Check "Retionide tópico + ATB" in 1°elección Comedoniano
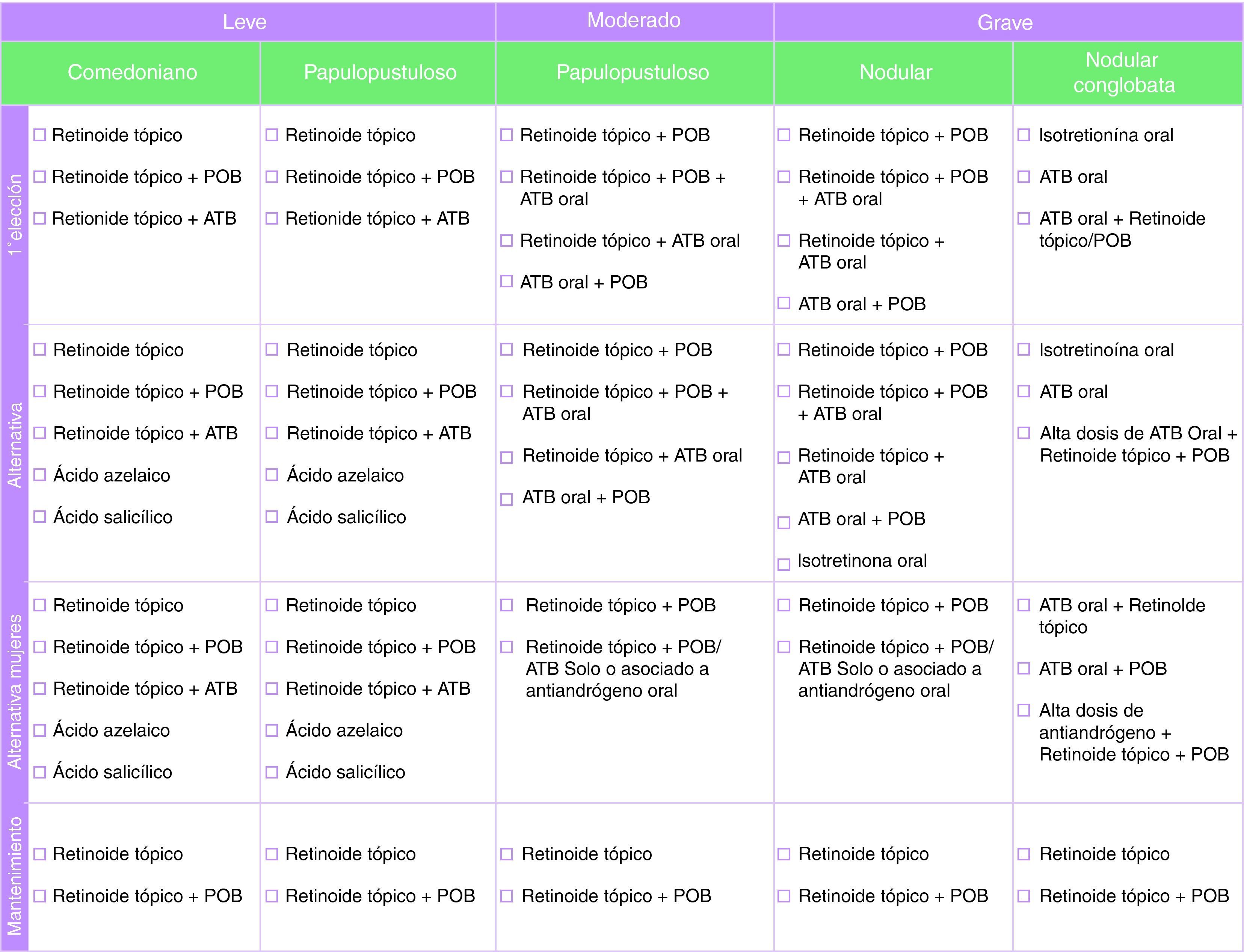Screen dimensions: 1244x952 point(40,218)
